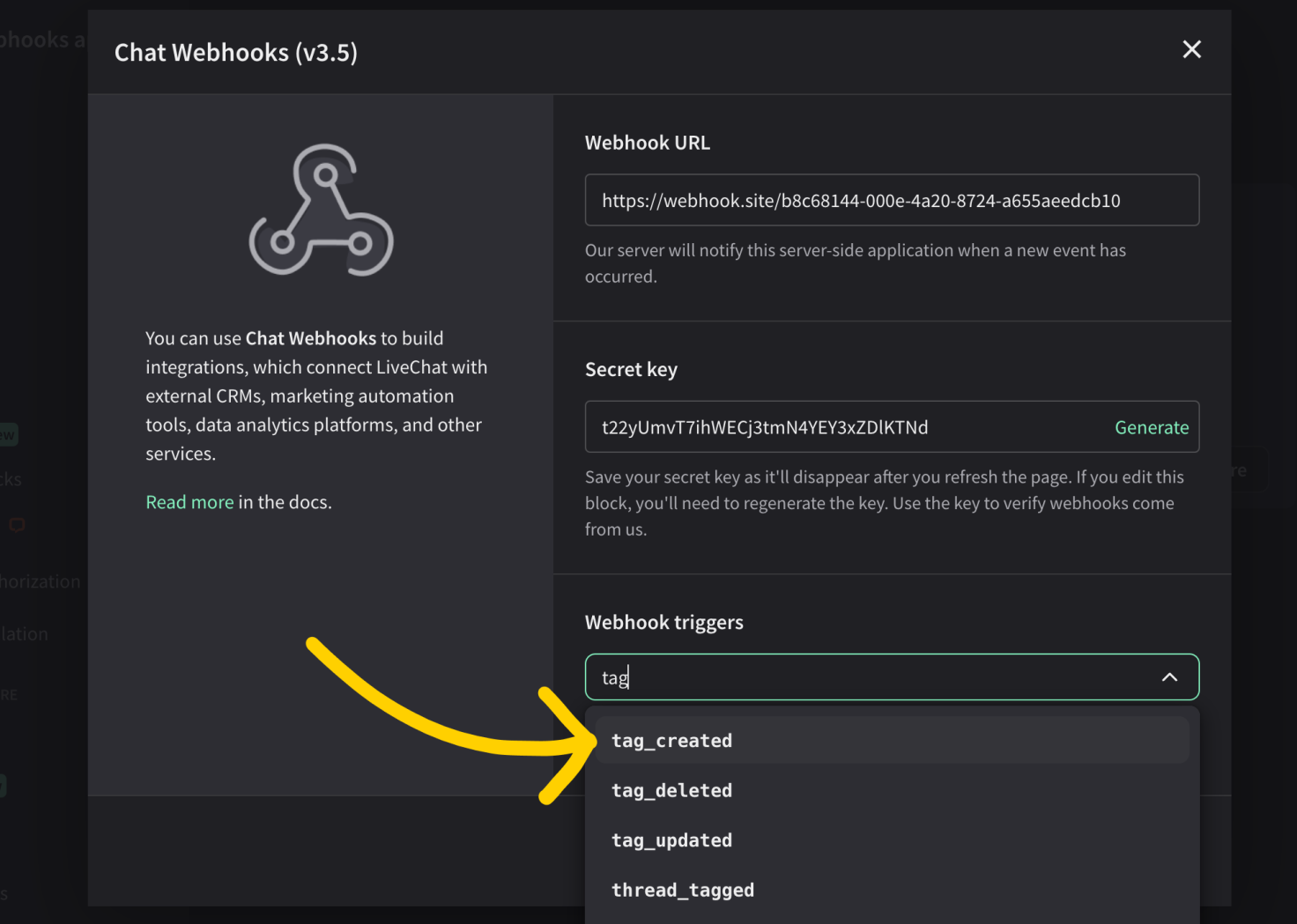Open the Read more docs link

(x=189, y=502)
